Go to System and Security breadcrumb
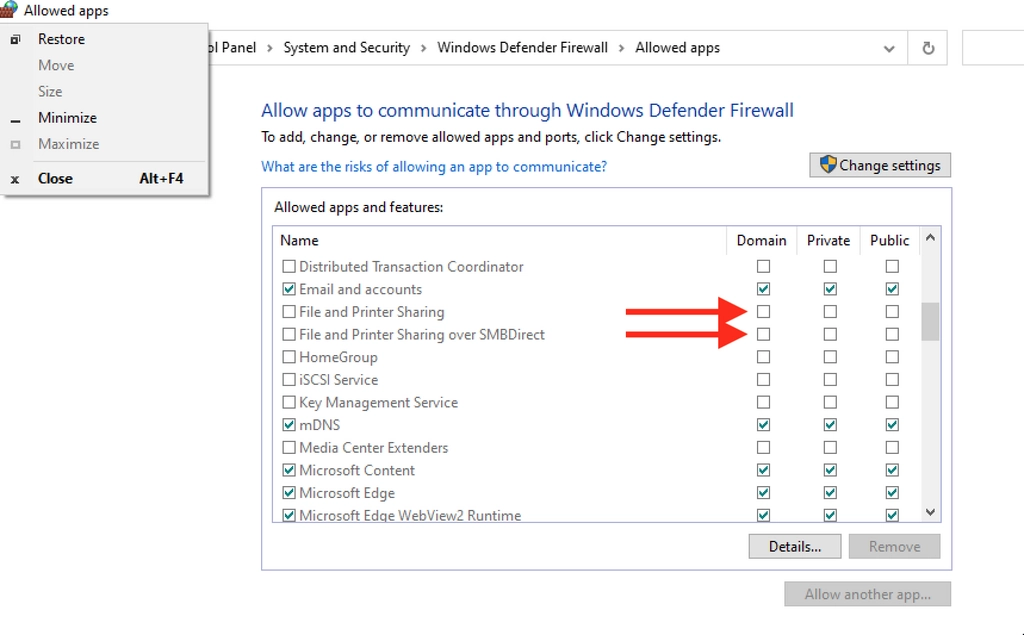 click(346, 48)
